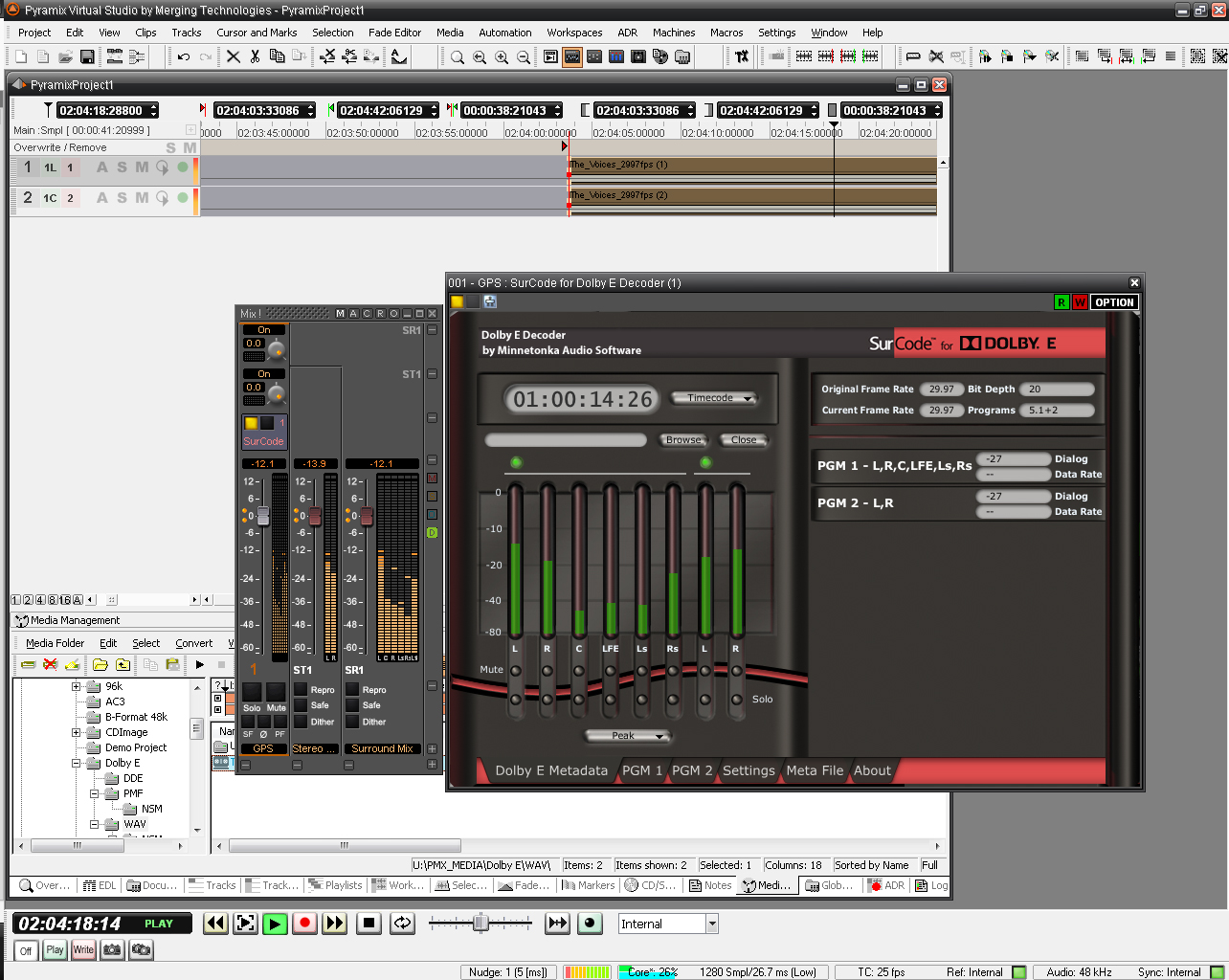
Task: Click the zoom previous magnifier icon
Action: (x=480, y=57)
